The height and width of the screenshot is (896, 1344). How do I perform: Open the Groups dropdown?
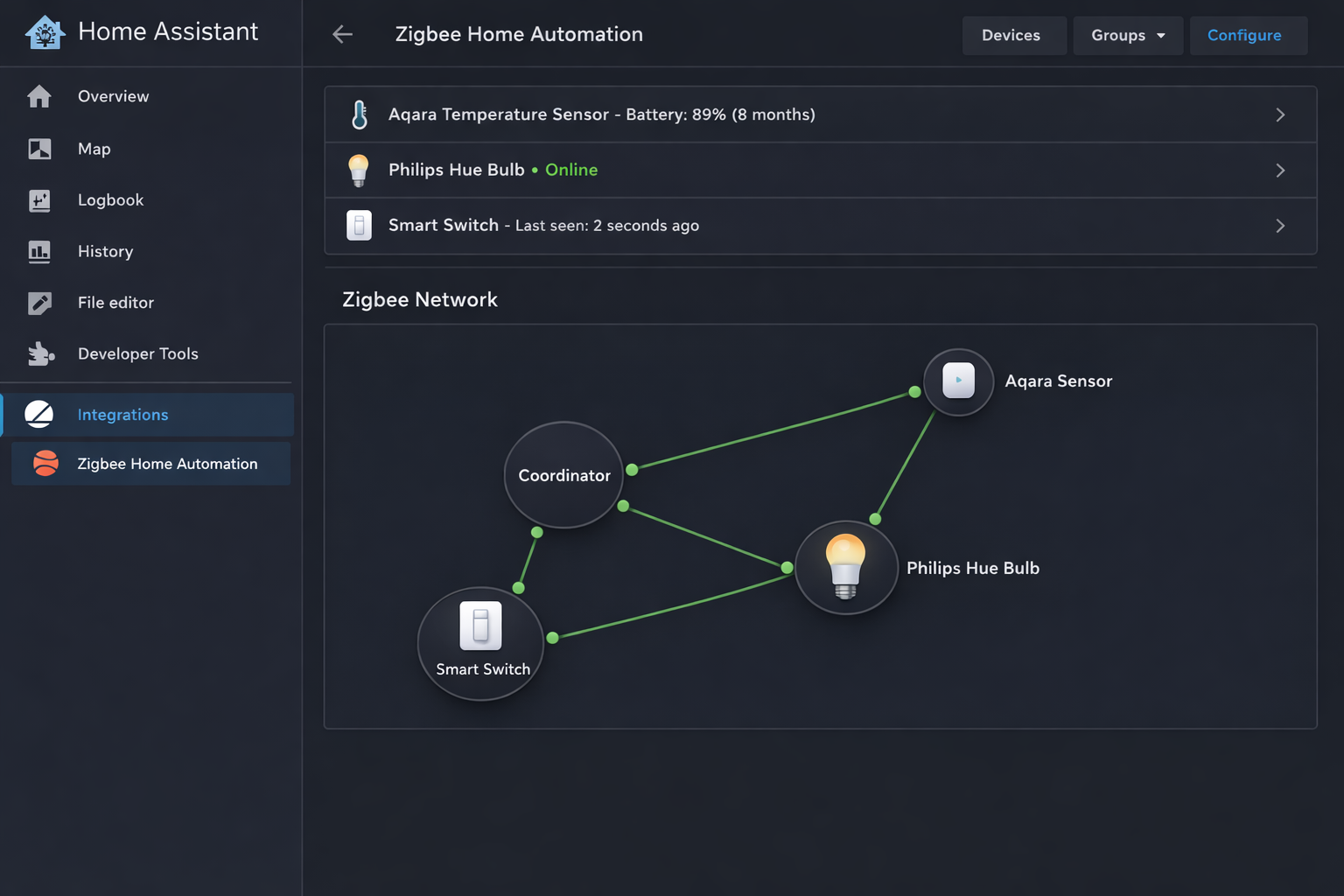(x=1128, y=35)
